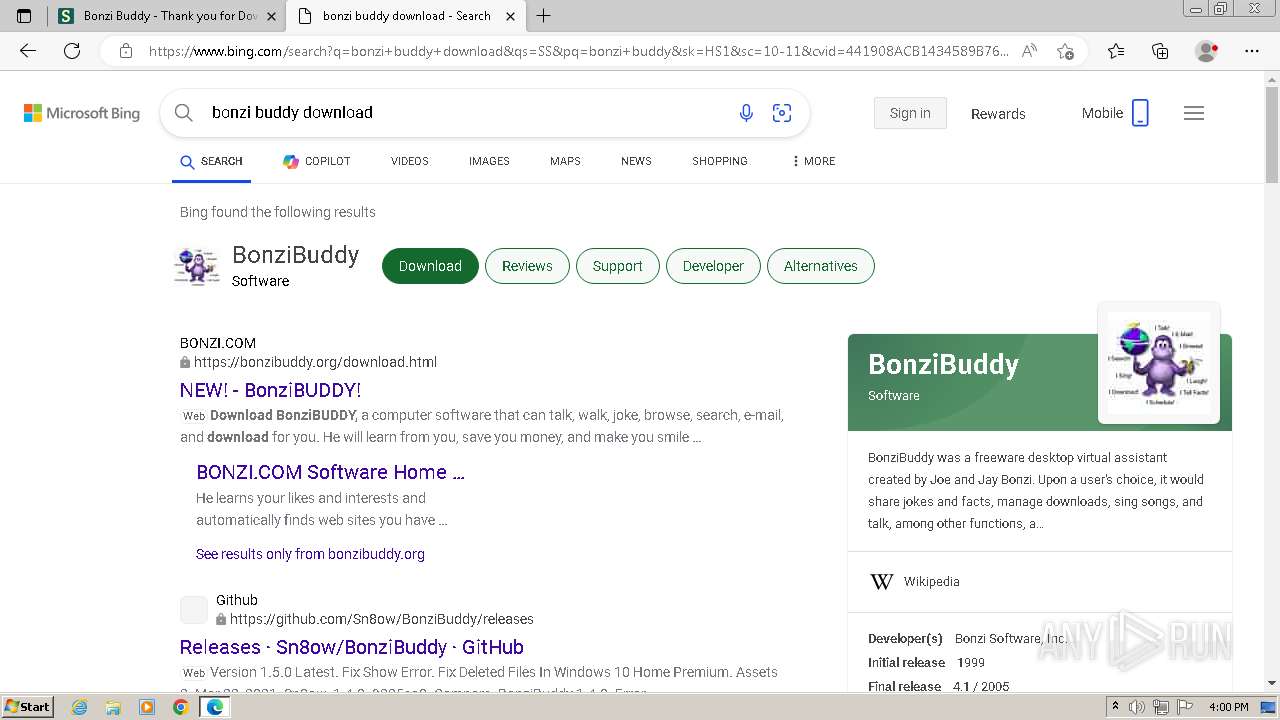Click in the Bing search box text

pyautogui.click(x=292, y=113)
